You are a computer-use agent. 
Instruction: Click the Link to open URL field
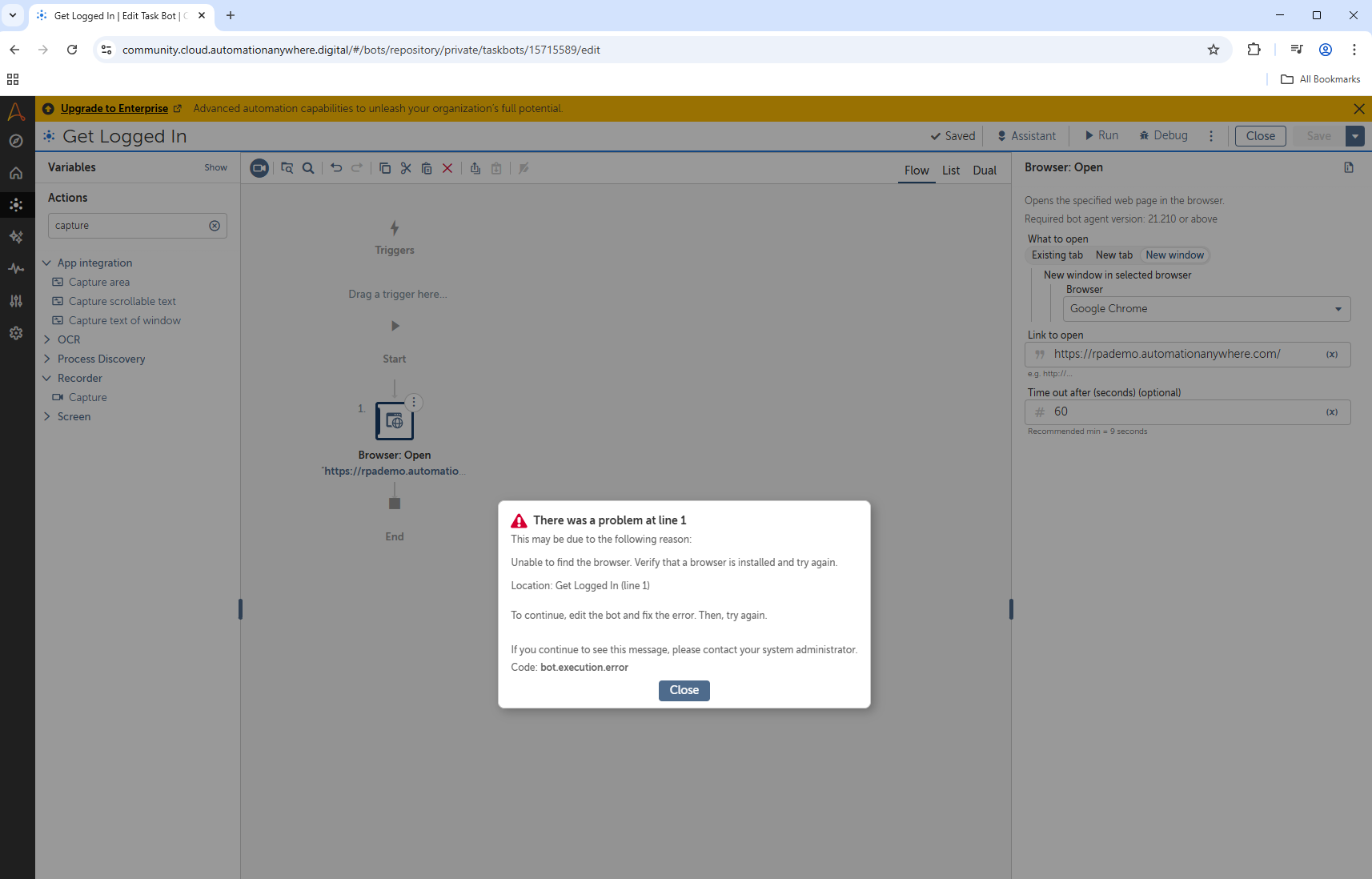[x=1188, y=355]
